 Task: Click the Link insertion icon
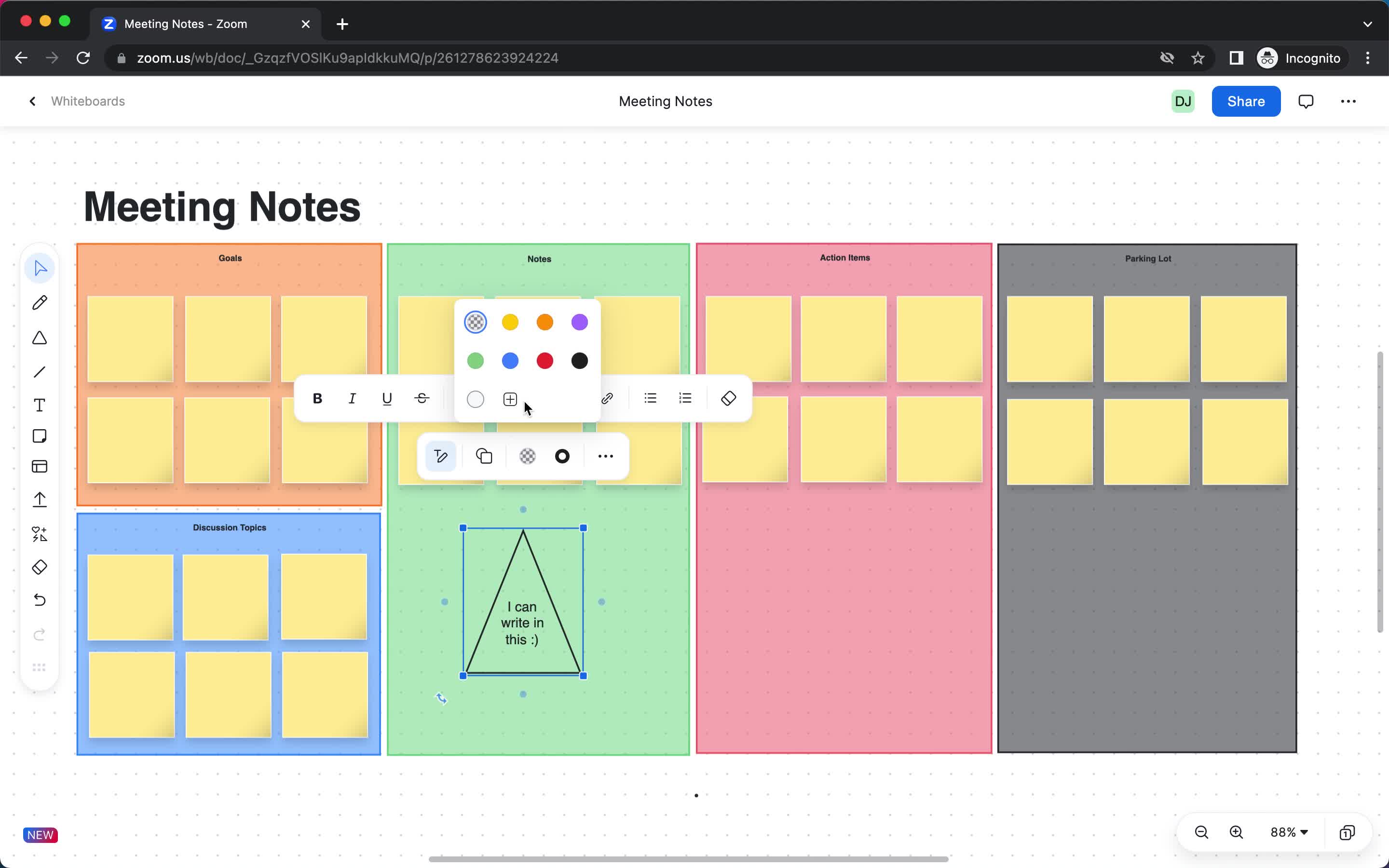click(x=608, y=398)
